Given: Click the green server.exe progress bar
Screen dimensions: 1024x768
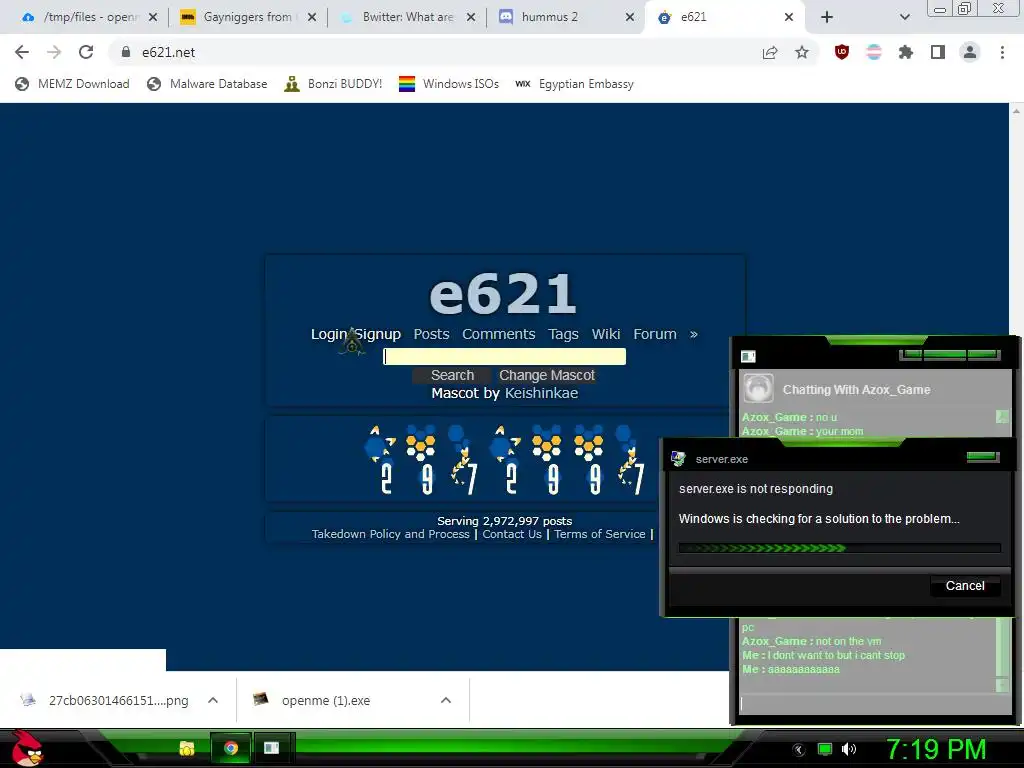Looking at the screenshot, I should (839, 548).
